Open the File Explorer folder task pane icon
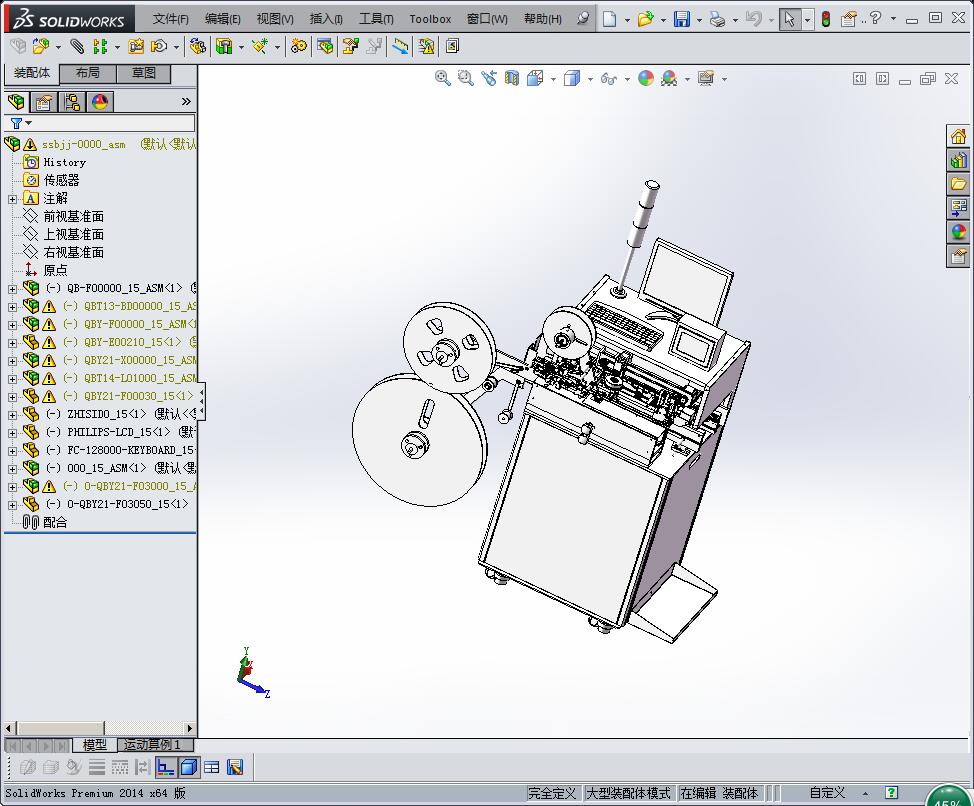The image size is (974, 806). click(958, 184)
